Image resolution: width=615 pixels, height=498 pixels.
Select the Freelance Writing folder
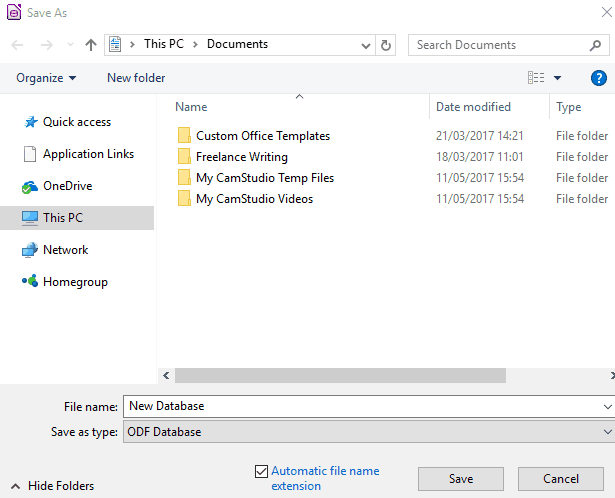coord(242,157)
